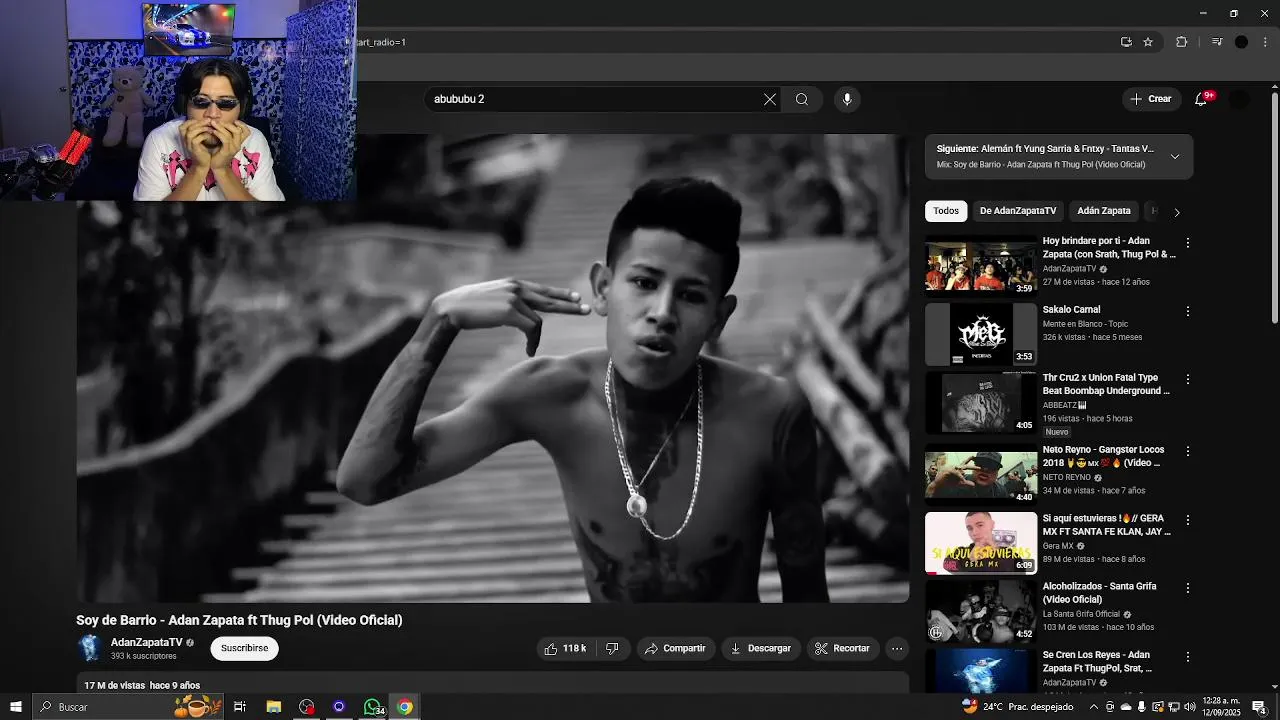The height and width of the screenshot is (720, 1280).
Task: Clip the video with Recortar
Action: (842, 648)
